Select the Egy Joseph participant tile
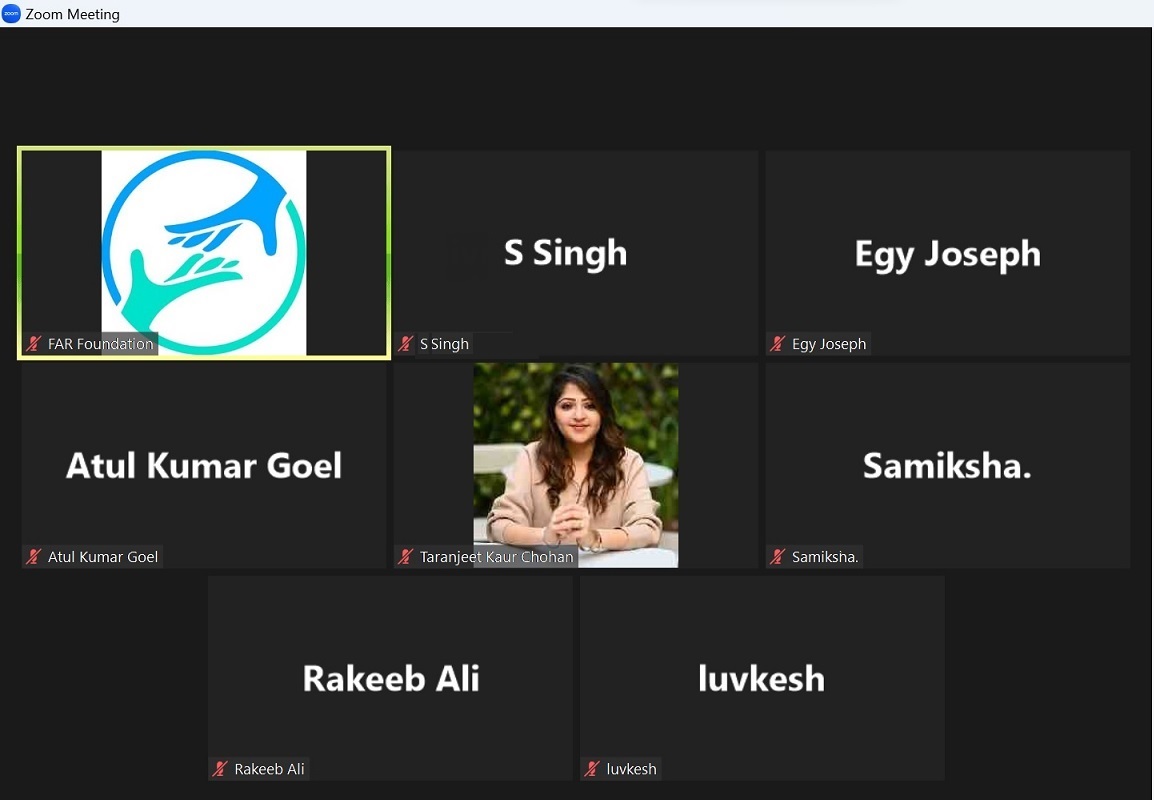Viewport: 1154px width, 800px height. point(948,253)
